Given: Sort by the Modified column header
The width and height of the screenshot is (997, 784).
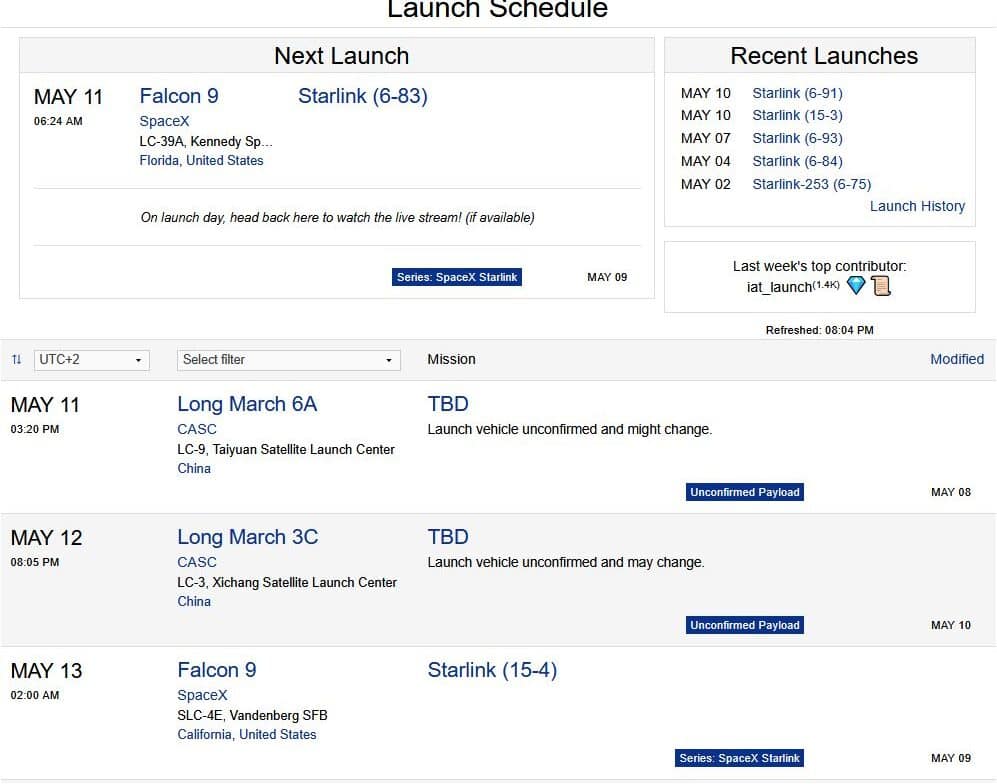Looking at the screenshot, I should 956,359.
